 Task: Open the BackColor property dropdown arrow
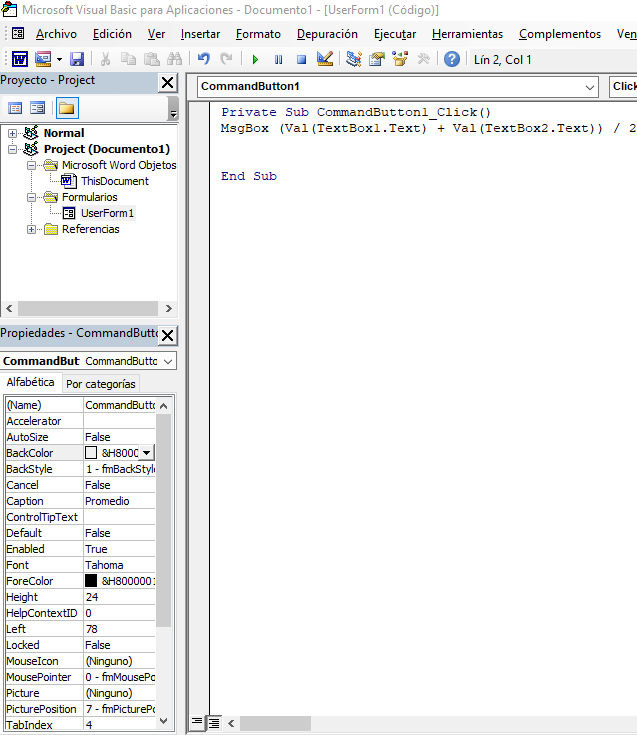coord(147,453)
